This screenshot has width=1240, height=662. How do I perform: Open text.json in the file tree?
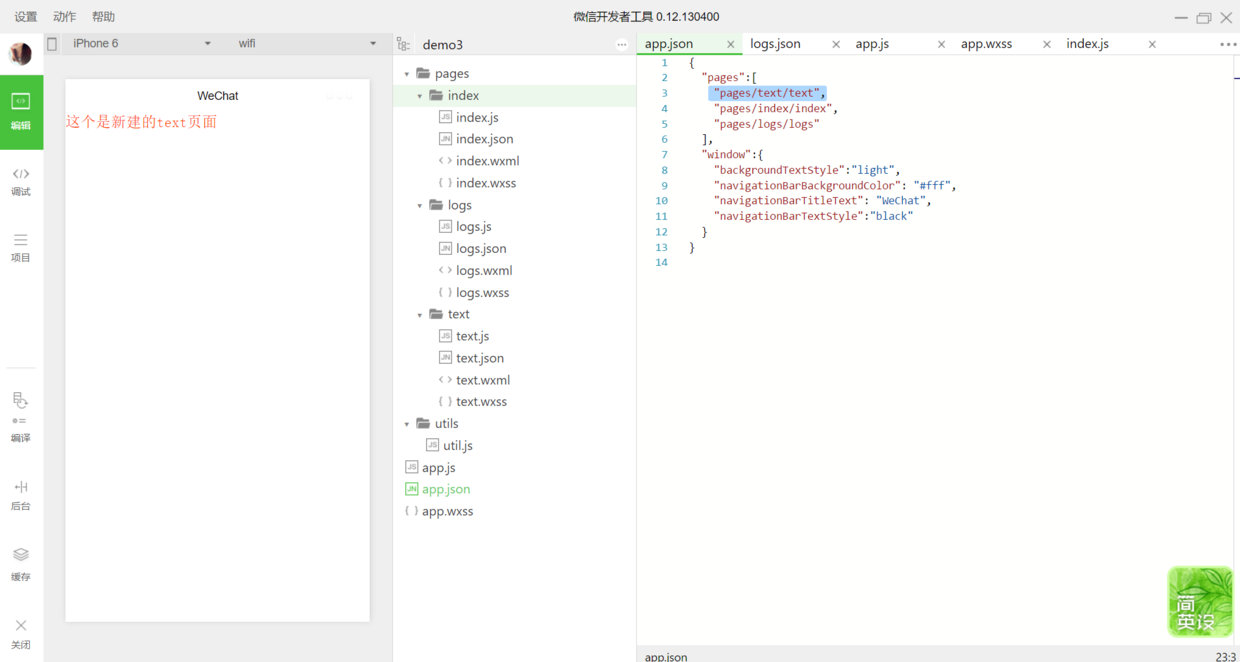coord(480,358)
